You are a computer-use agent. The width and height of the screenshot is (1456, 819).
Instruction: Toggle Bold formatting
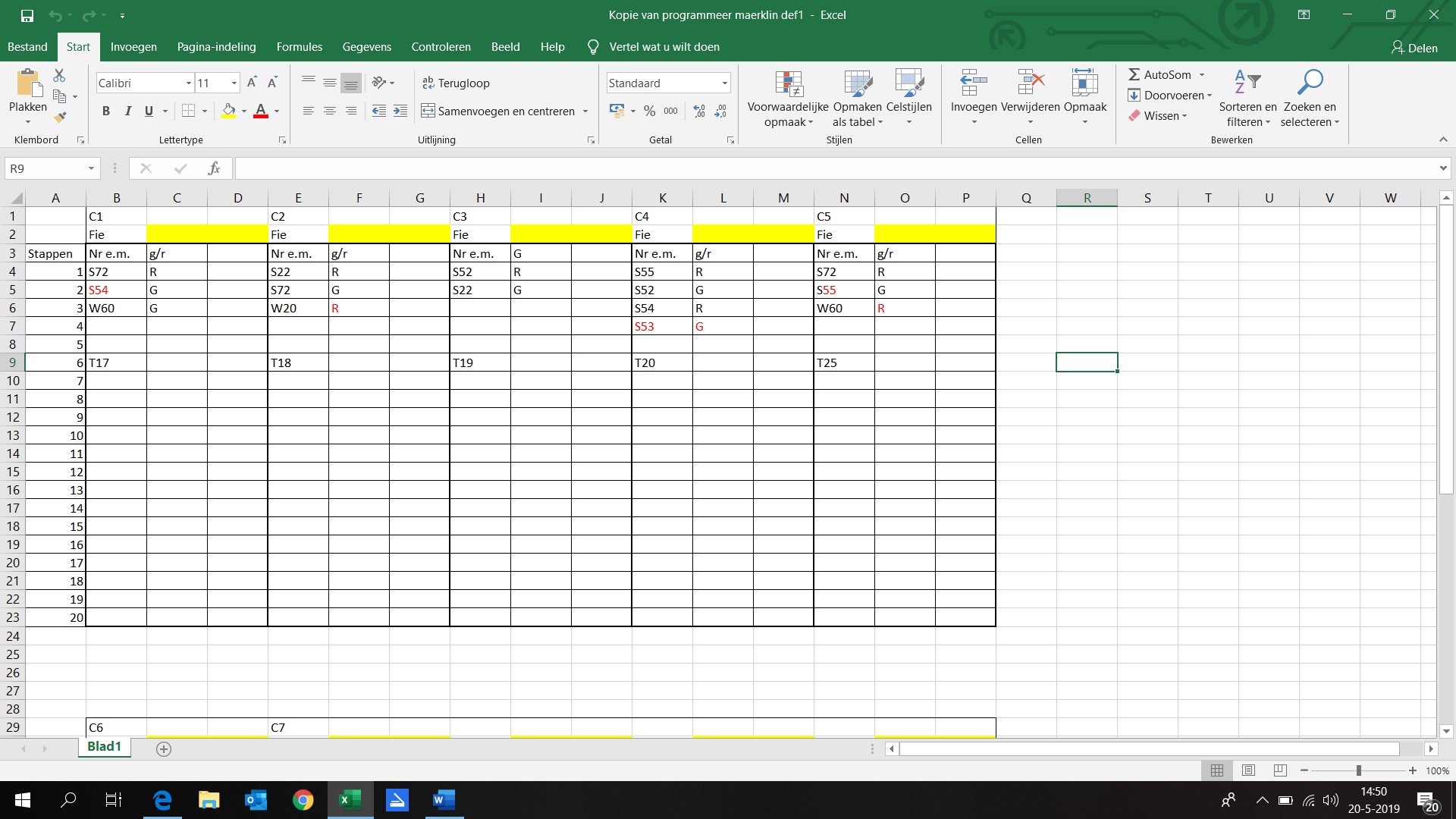coord(106,111)
